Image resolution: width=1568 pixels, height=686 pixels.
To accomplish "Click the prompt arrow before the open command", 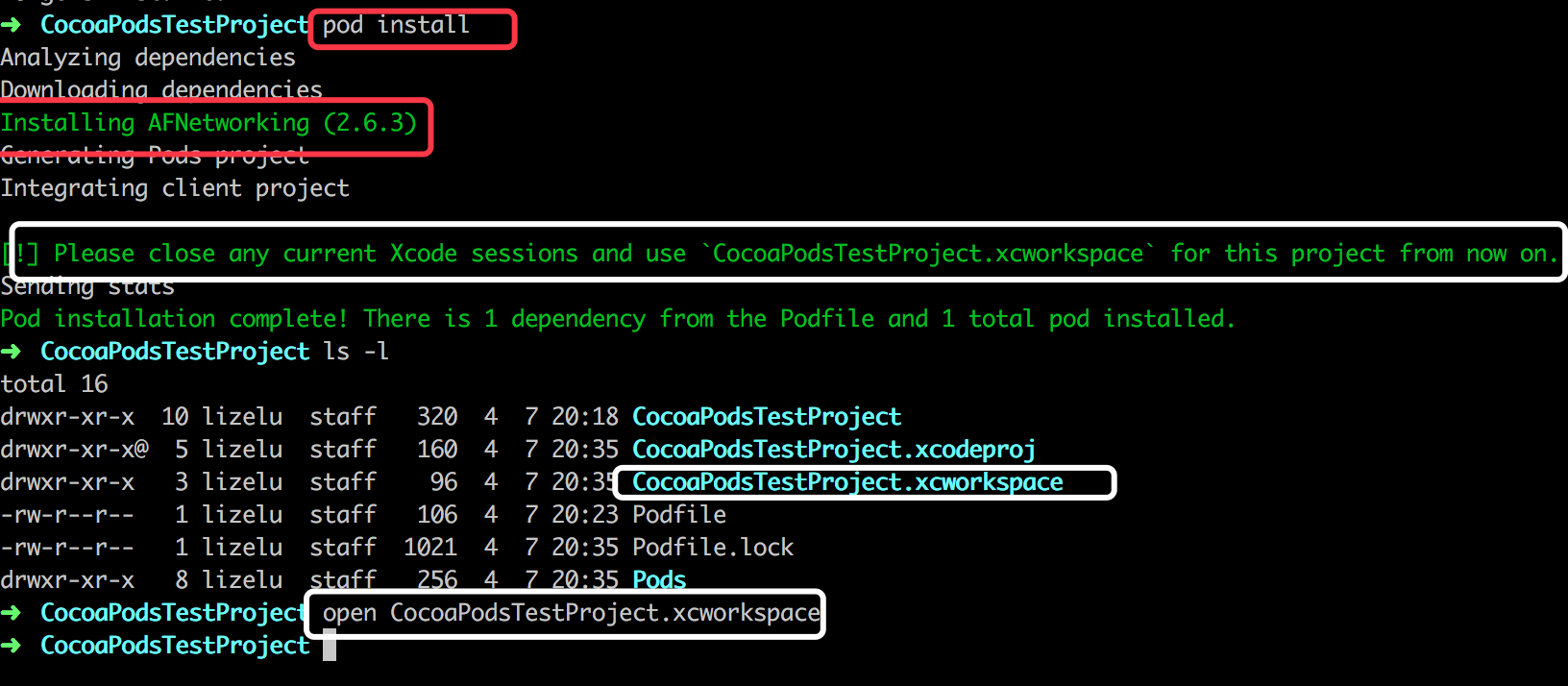I will (12, 613).
